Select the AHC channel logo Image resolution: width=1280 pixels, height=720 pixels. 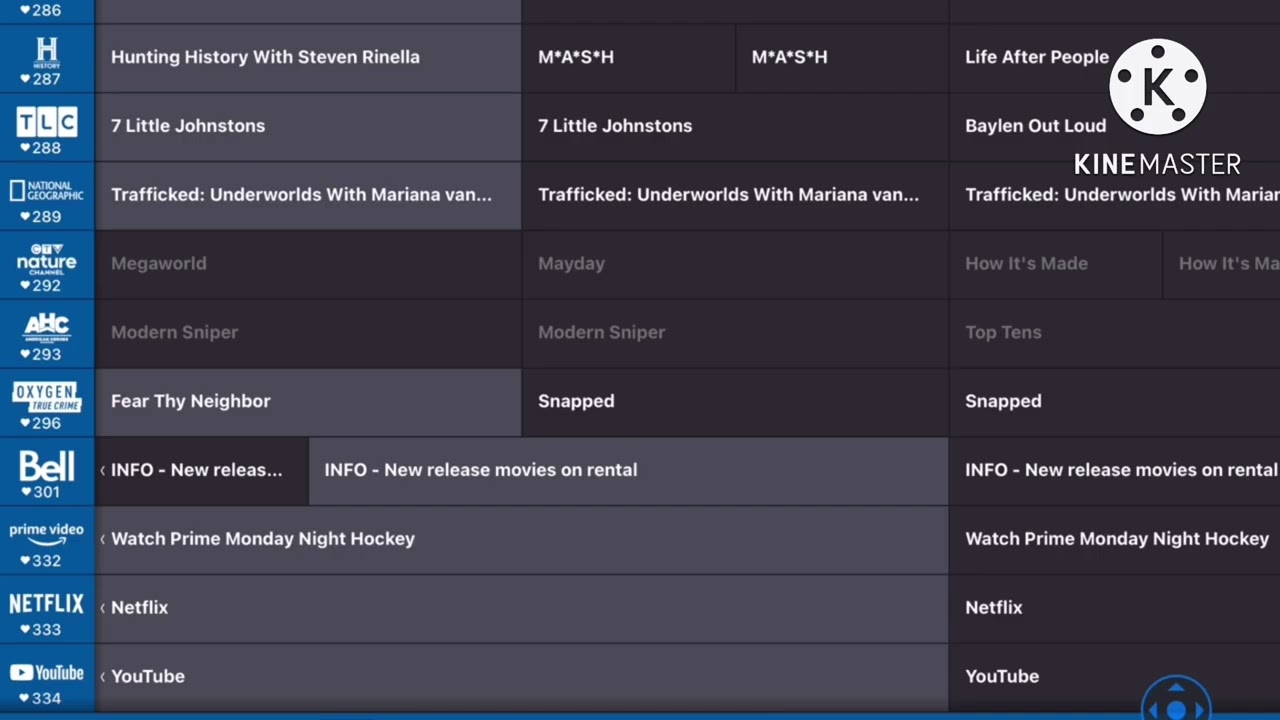[47, 326]
